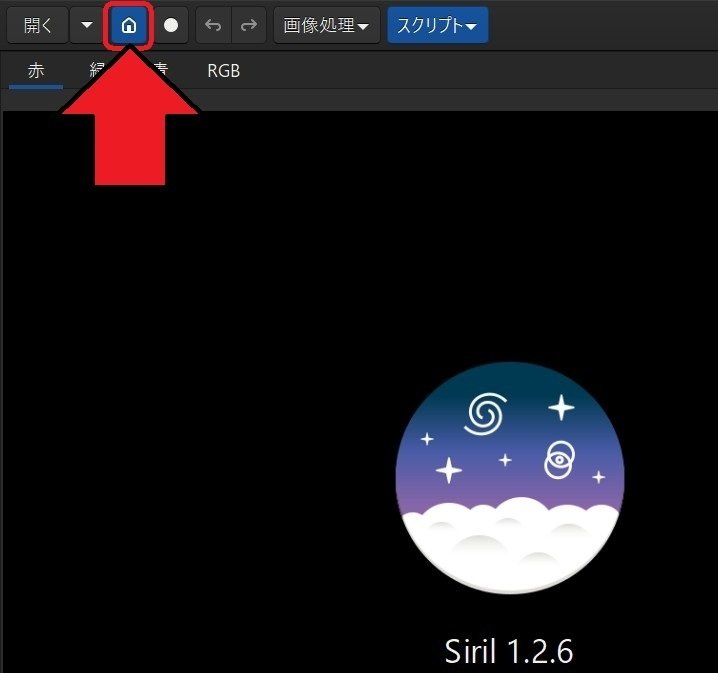Click the Siril logo image
Image resolution: width=718 pixels, height=673 pixels.
(x=510, y=478)
